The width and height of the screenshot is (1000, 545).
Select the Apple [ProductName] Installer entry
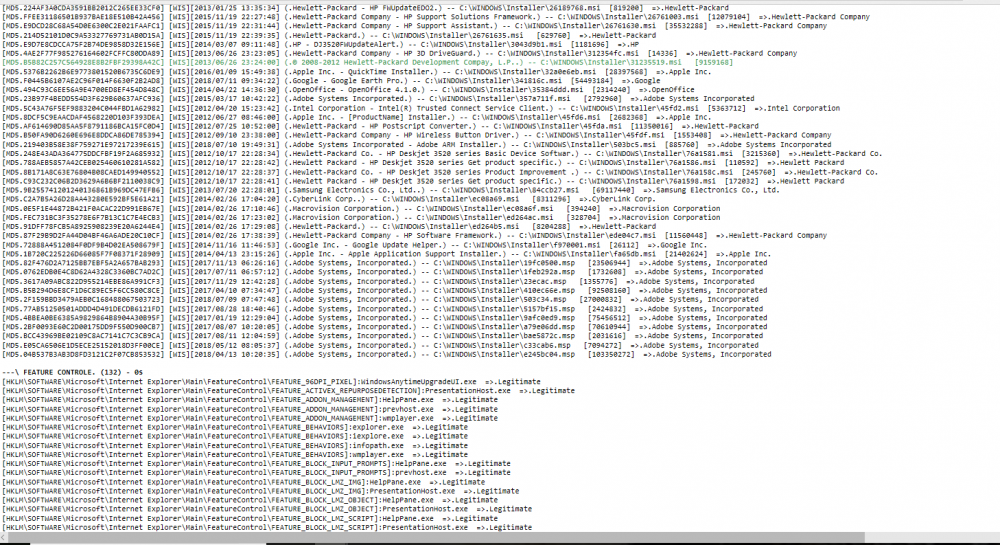(x=357, y=117)
